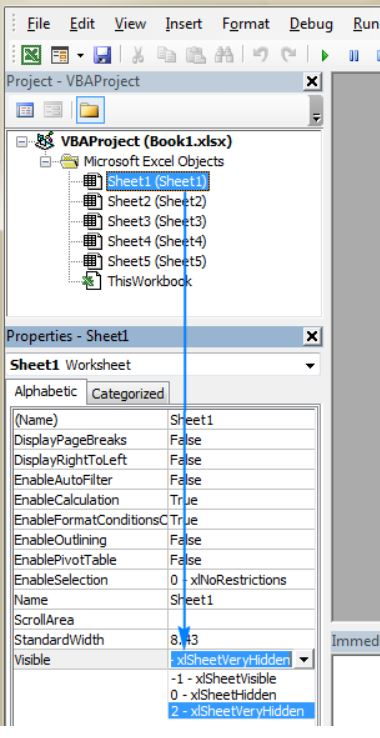
Task: Choose 2 - xlSheetVeryHidden option
Action: (241, 711)
